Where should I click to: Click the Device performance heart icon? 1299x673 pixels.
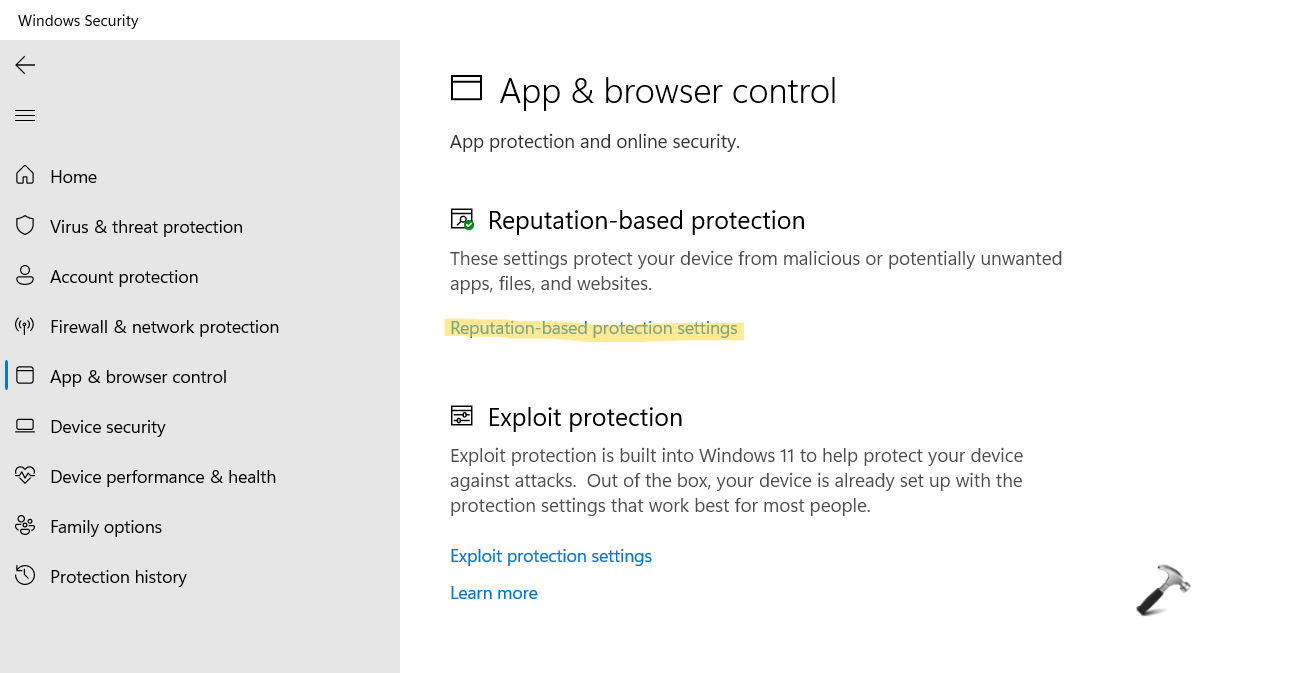pos(26,476)
